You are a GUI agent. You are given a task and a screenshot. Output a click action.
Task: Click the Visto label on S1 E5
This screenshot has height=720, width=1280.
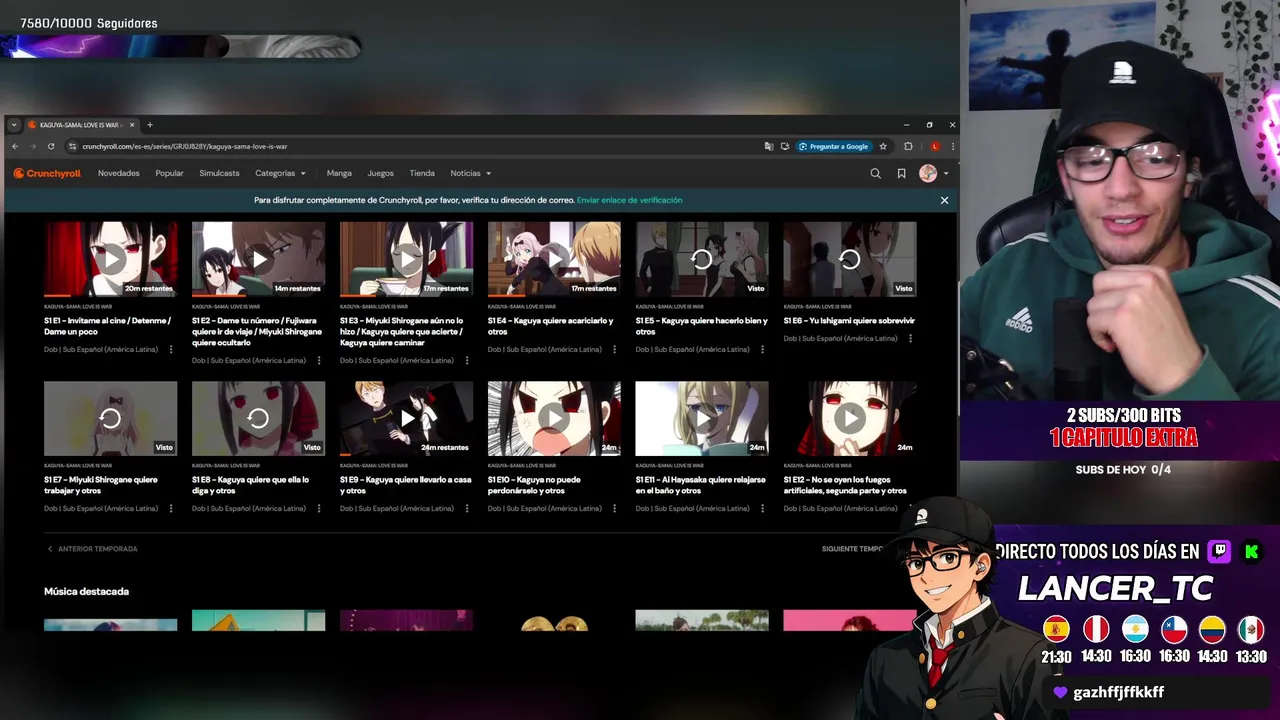coord(756,288)
